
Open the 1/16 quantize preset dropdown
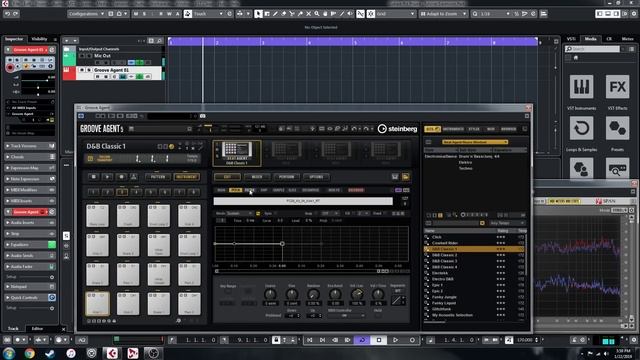coord(496,14)
